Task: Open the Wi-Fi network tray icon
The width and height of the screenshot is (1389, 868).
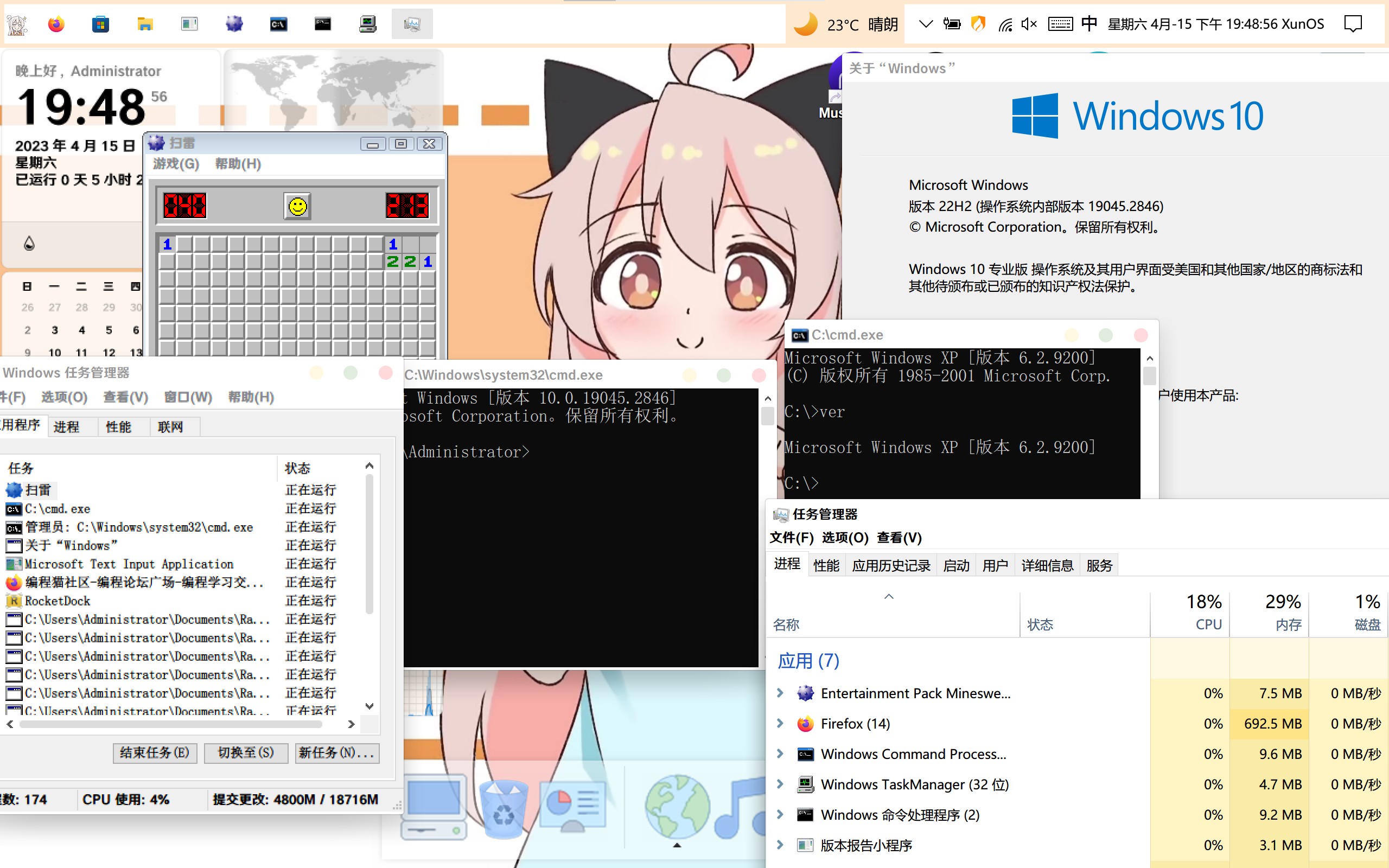Action: [1004, 24]
